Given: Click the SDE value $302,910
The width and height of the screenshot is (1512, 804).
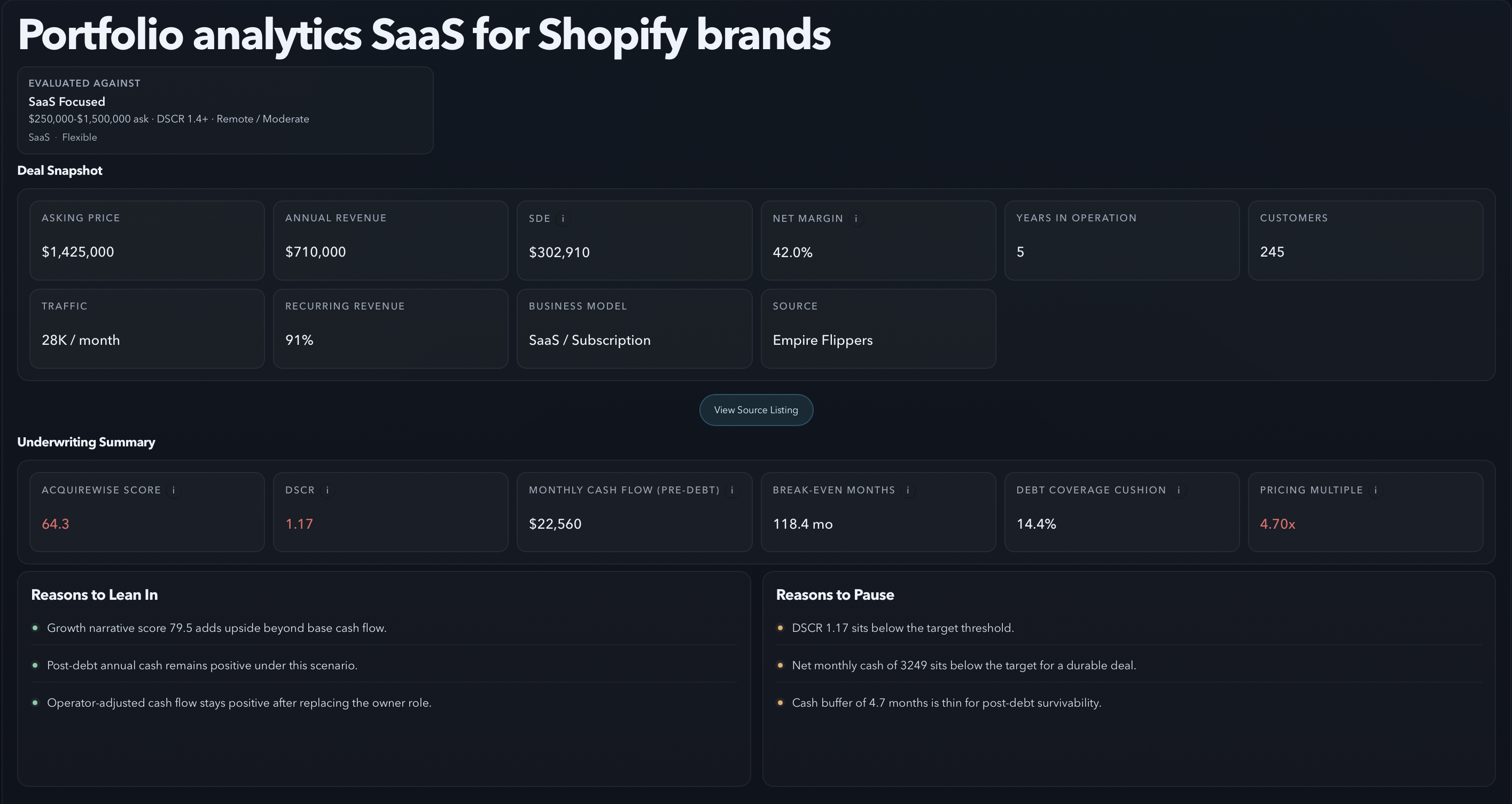Looking at the screenshot, I should click(x=559, y=252).
